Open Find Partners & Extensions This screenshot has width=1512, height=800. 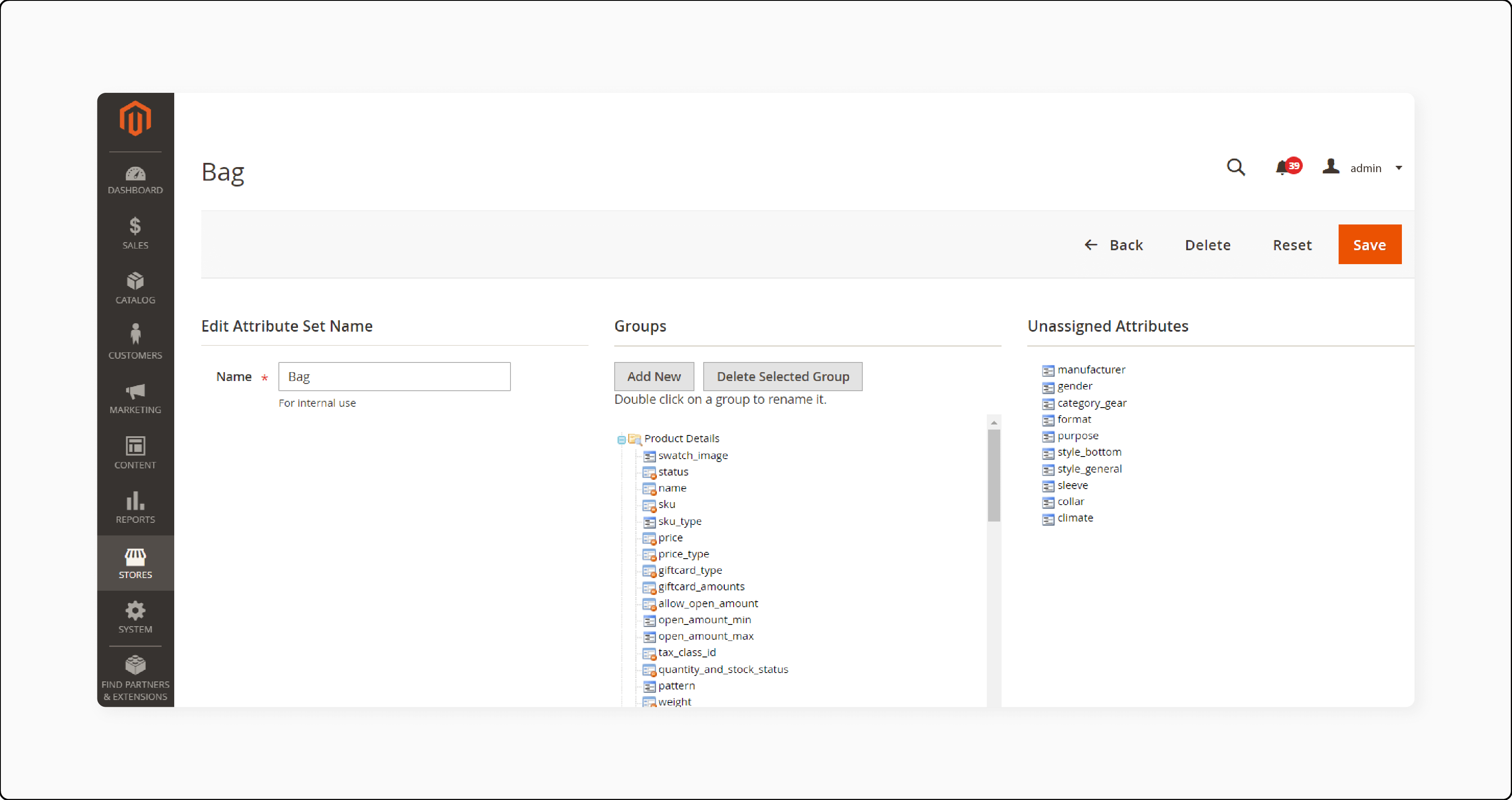[135, 678]
